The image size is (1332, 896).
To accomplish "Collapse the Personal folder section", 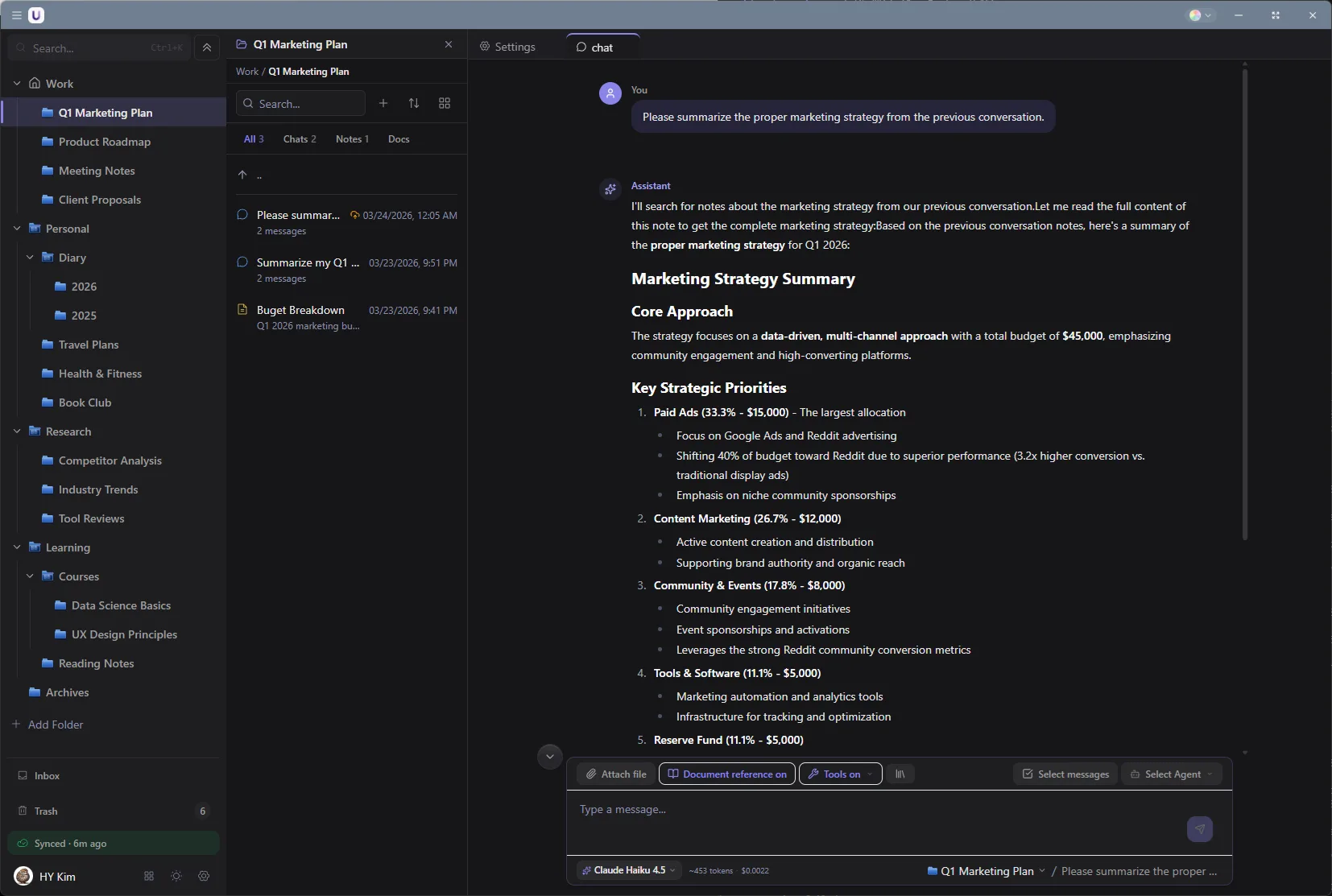I will tap(17, 229).
